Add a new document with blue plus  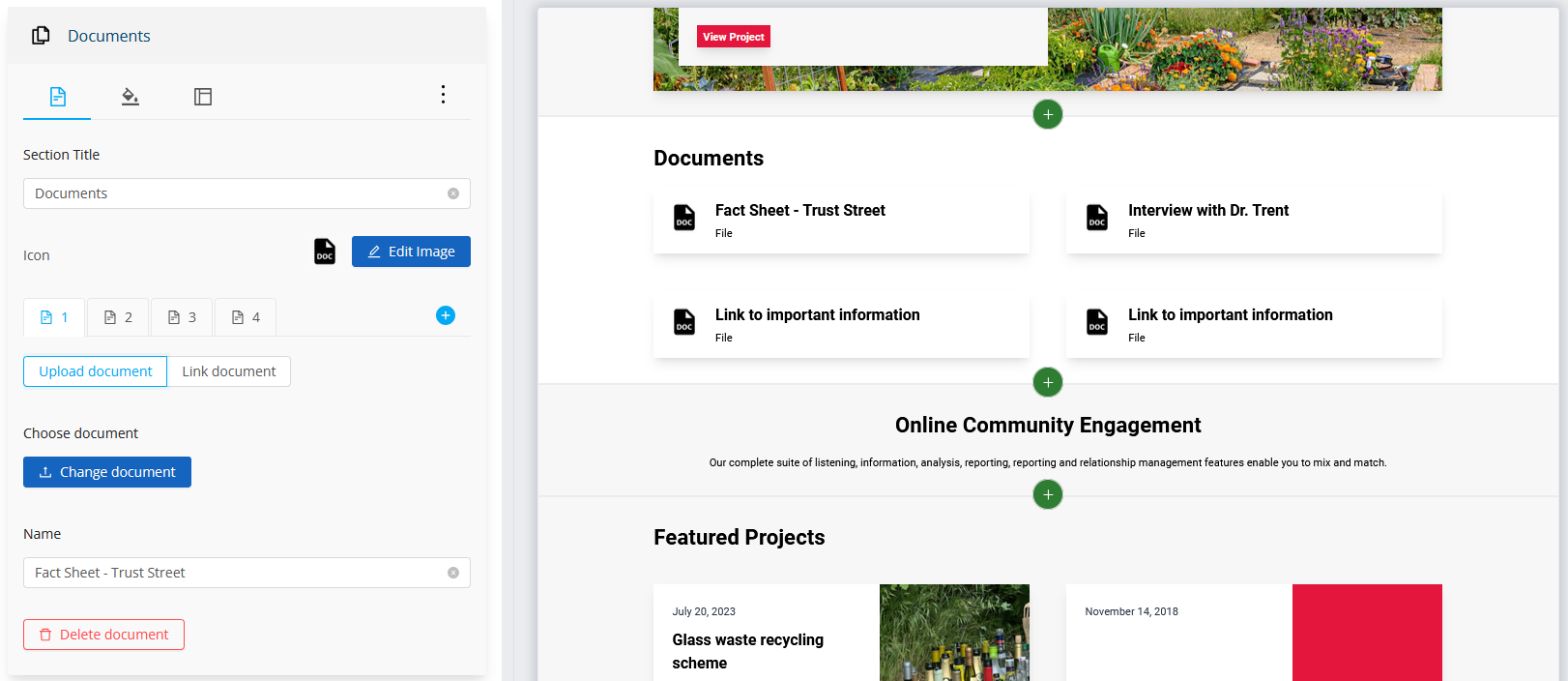tap(446, 315)
